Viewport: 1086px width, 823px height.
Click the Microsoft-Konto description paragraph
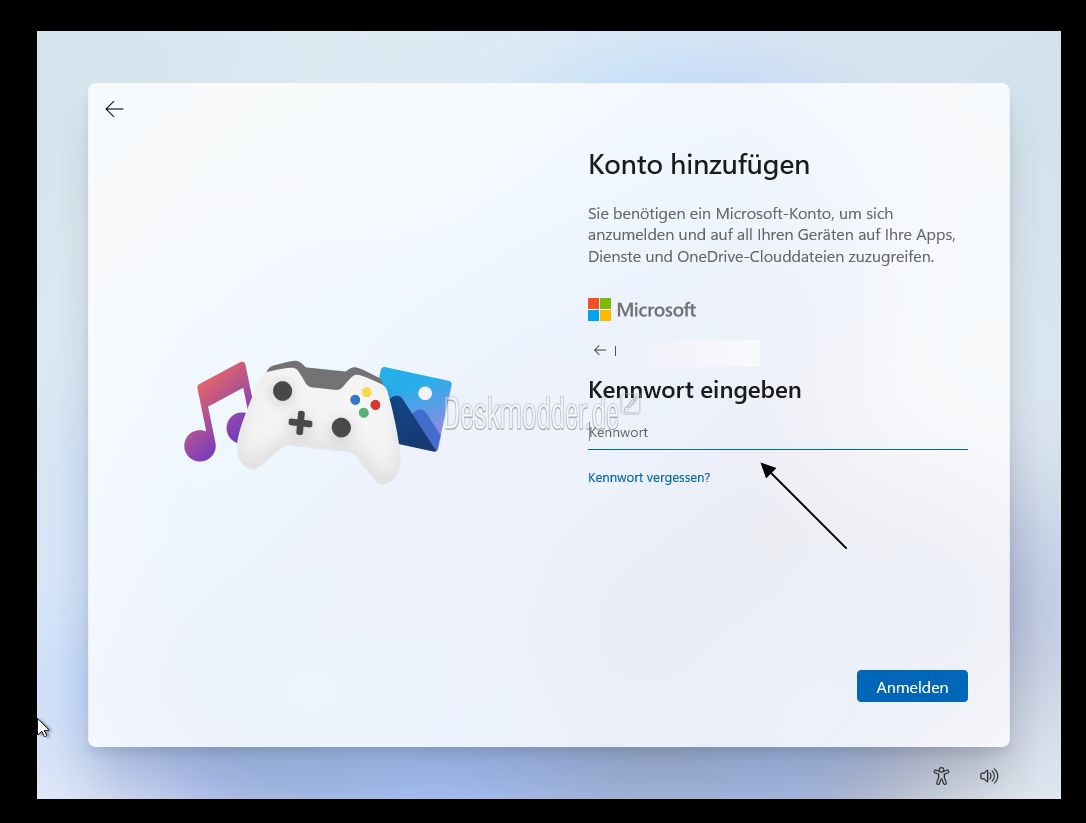click(x=772, y=235)
